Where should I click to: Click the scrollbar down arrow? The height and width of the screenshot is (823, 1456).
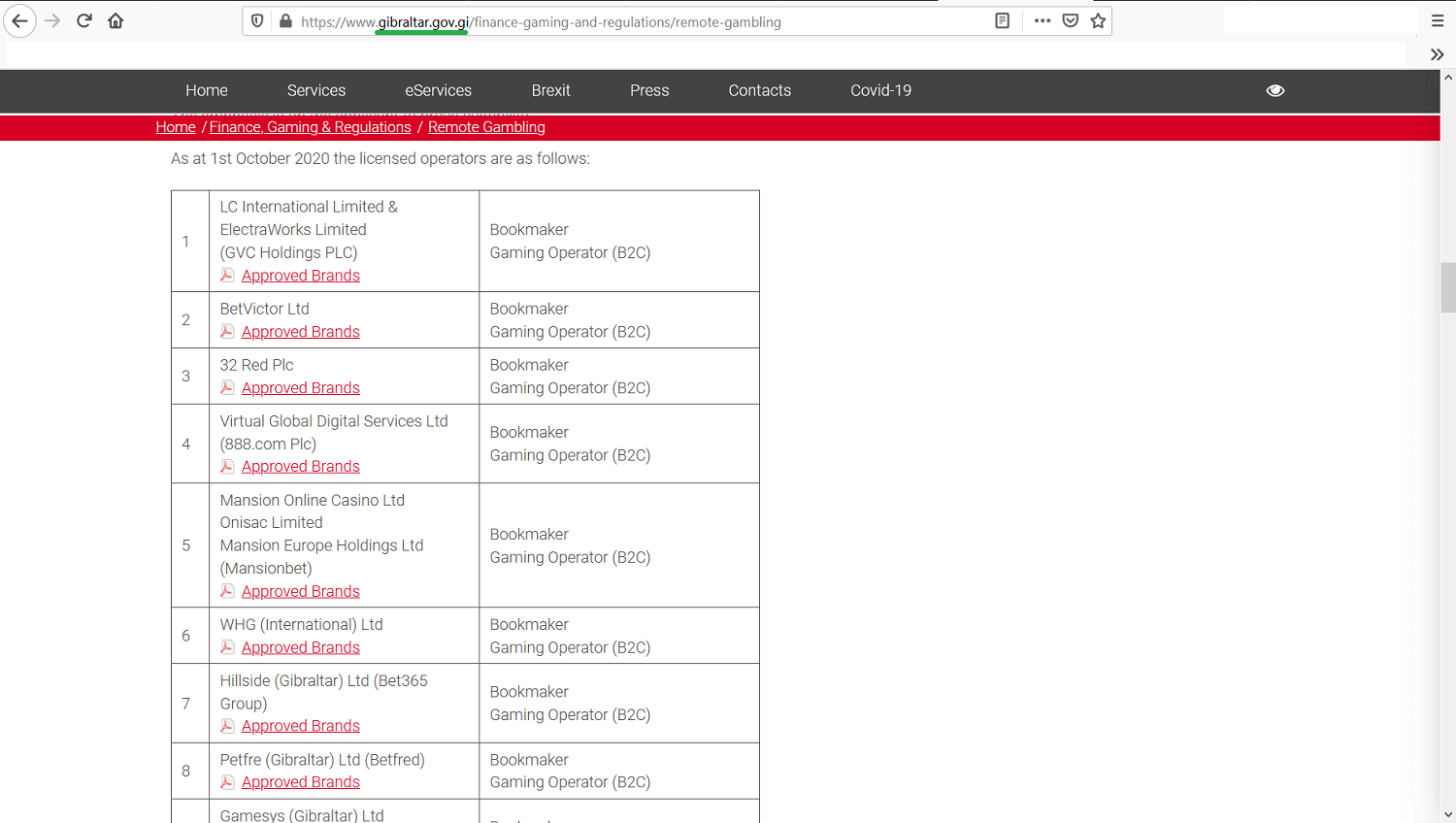click(x=1448, y=815)
